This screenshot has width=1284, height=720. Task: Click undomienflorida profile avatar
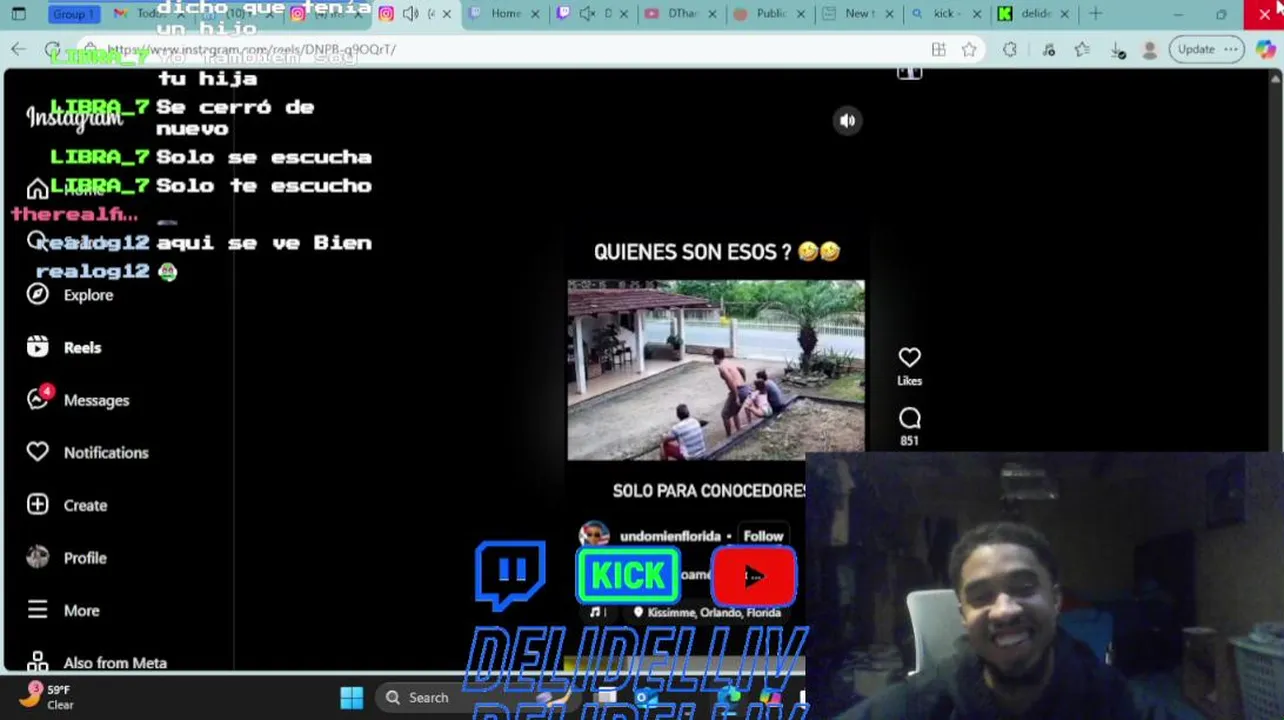pos(594,535)
